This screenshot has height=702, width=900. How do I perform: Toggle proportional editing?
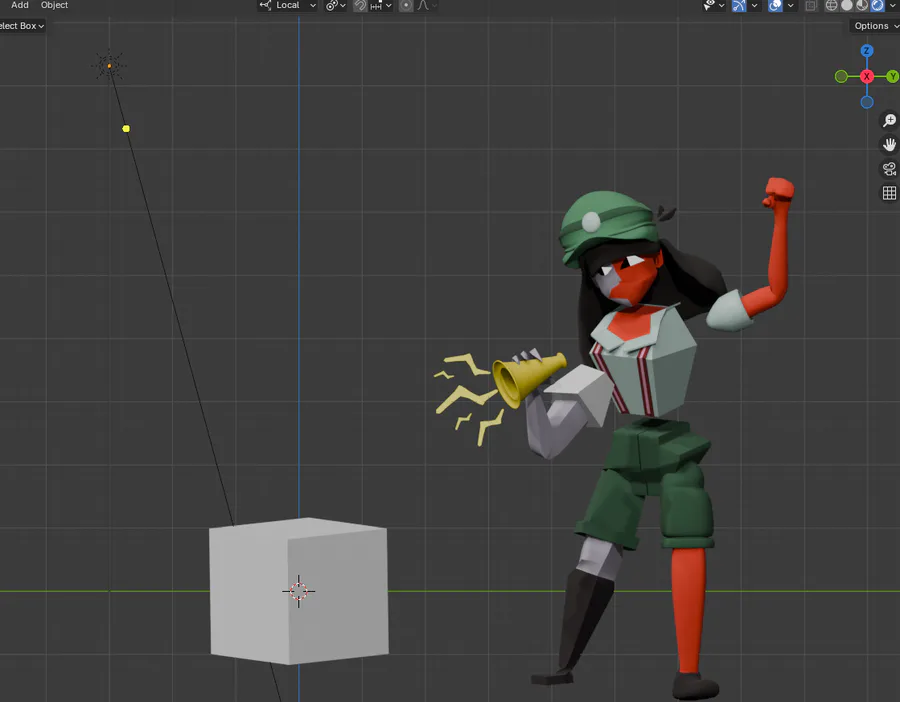point(406,5)
